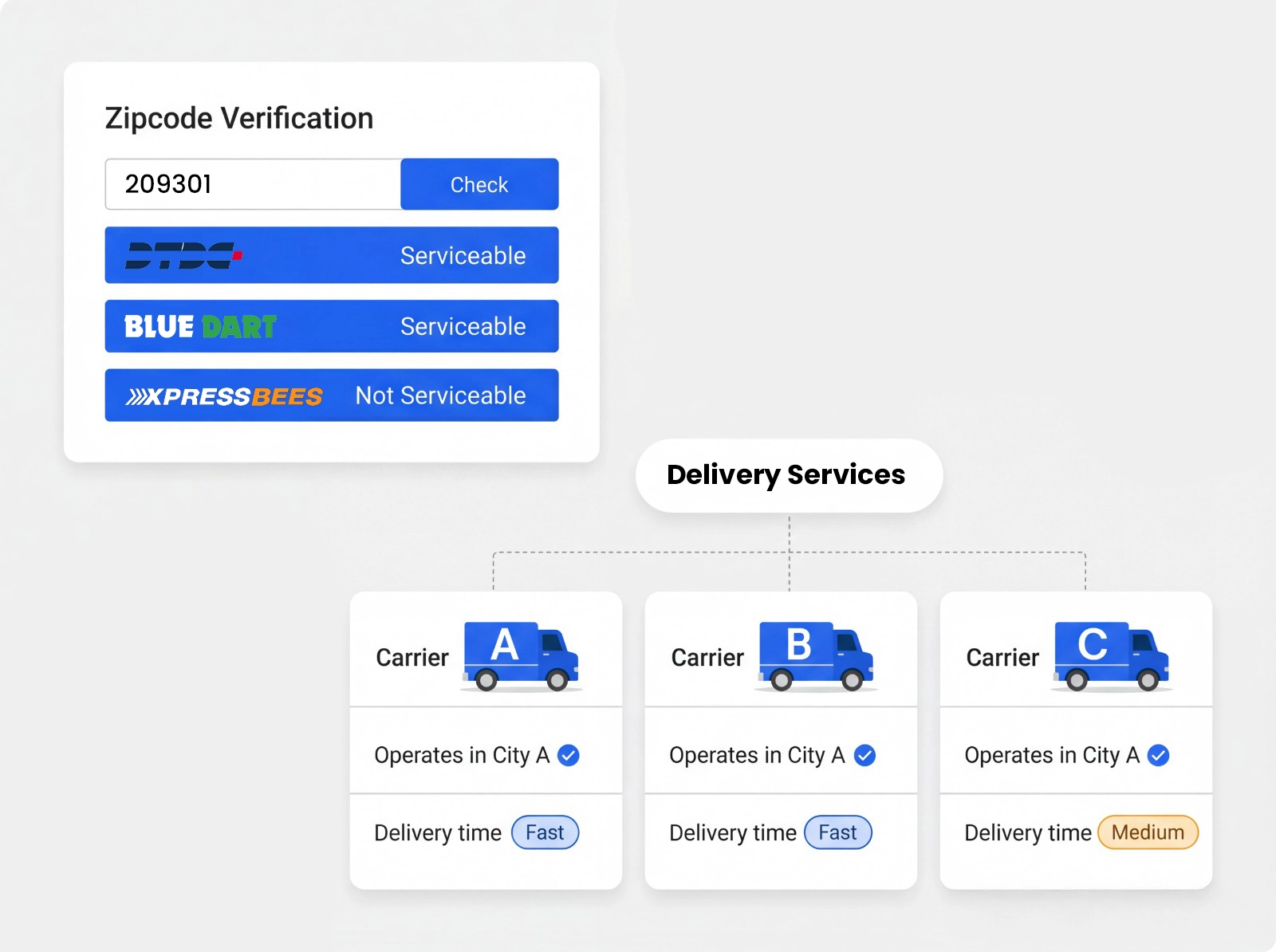Click the checkmark beside Carrier C's city coverage

pos(1159,755)
